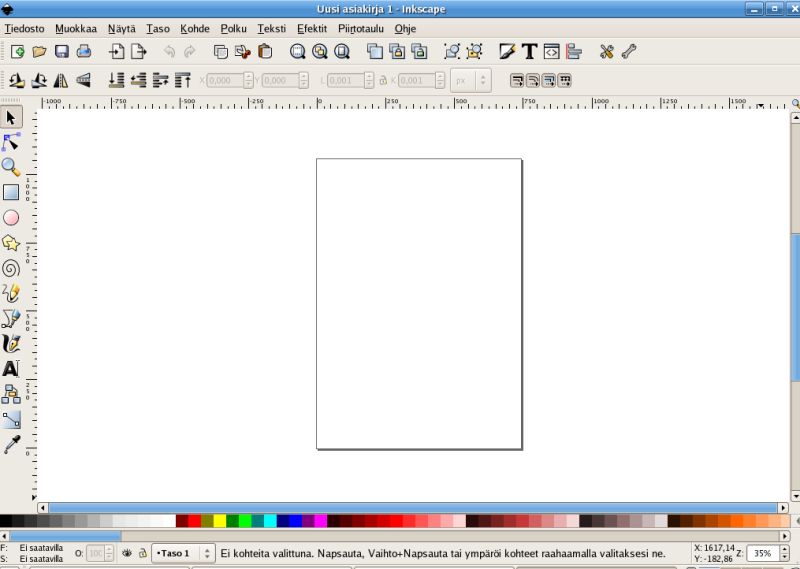Screen dimensions: 800x569
Task: Select the Spiral tool
Action: point(11,268)
